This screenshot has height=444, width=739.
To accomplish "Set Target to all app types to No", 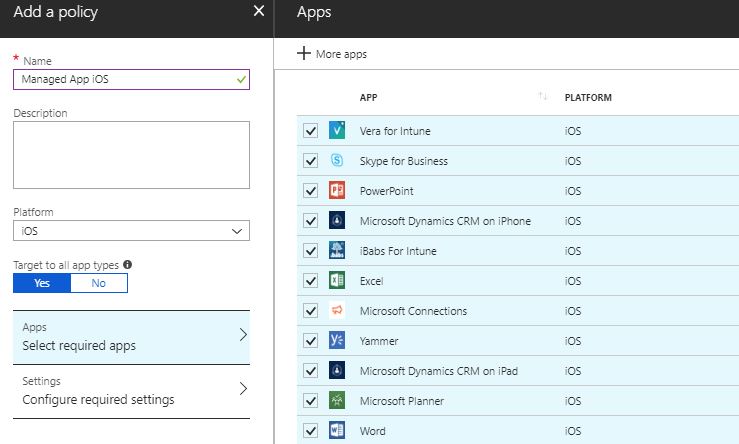I will point(99,283).
